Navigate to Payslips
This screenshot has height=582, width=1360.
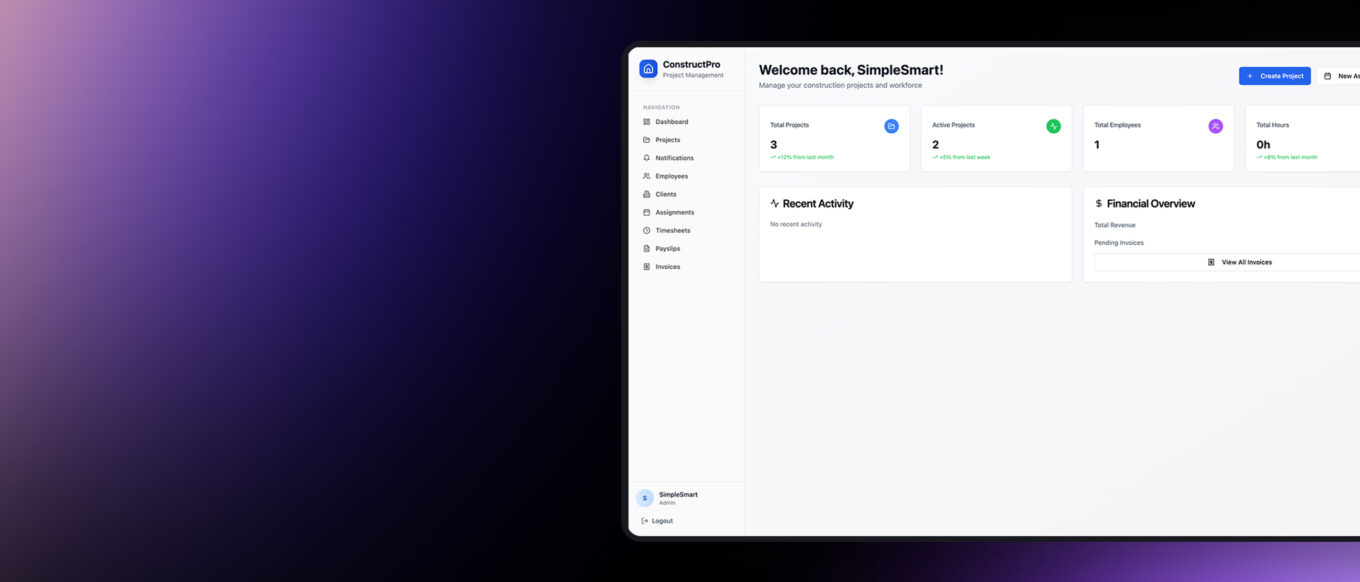667,249
